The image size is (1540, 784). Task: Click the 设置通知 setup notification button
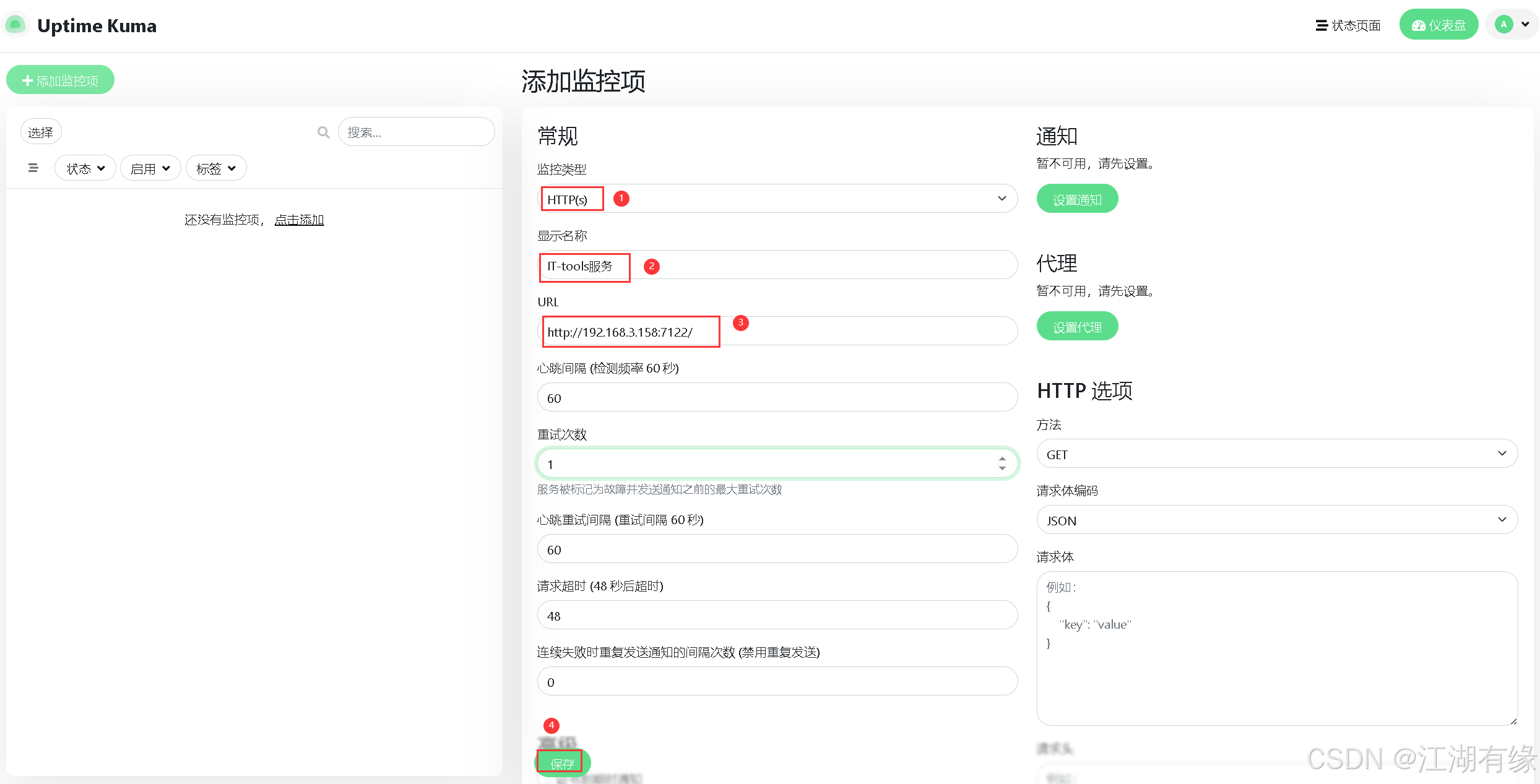pyautogui.click(x=1077, y=199)
